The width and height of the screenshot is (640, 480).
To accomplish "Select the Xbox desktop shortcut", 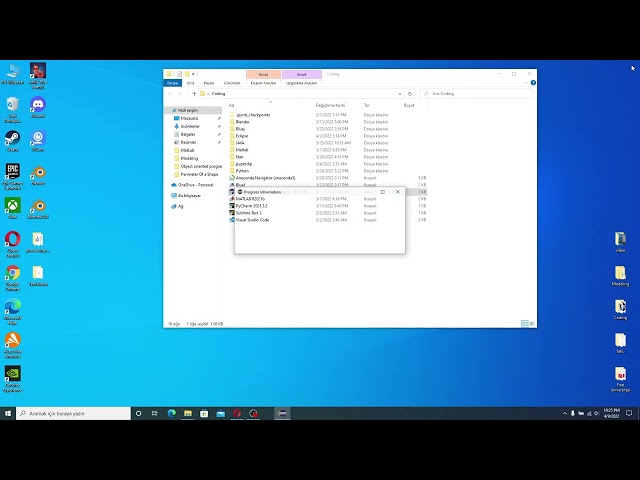I will click(x=13, y=208).
